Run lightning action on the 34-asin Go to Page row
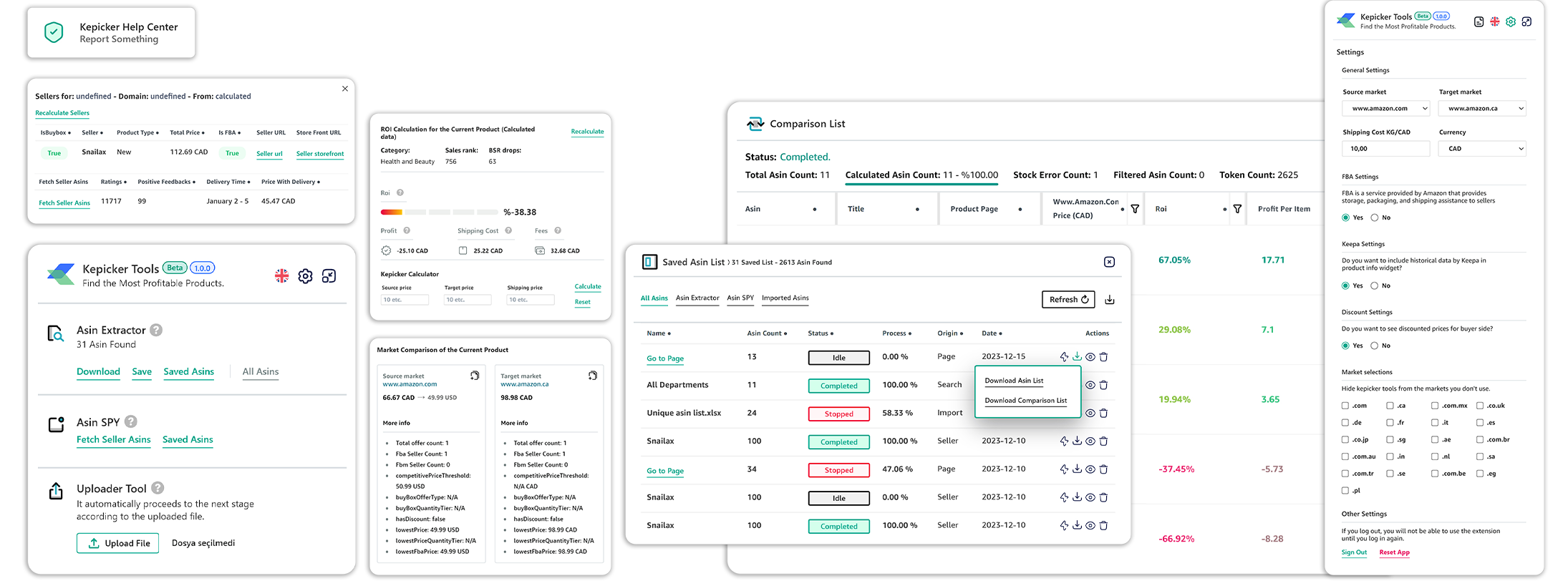Image resolution: width=1568 pixels, height=586 pixels. tap(1064, 469)
